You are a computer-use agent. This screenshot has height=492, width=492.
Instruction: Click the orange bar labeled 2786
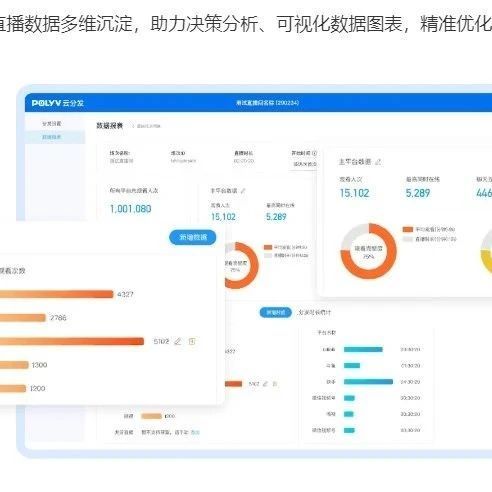[23, 318]
